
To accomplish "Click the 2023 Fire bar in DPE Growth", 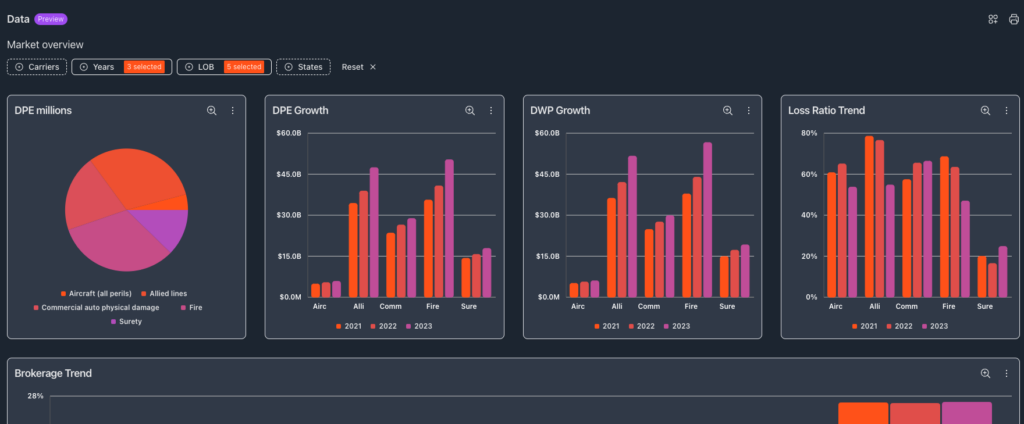I will pyautogui.click(x=449, y=228).
